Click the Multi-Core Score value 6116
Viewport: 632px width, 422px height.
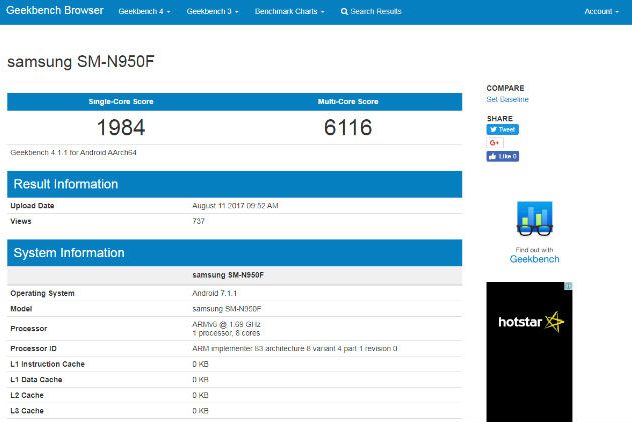point(348,128)
